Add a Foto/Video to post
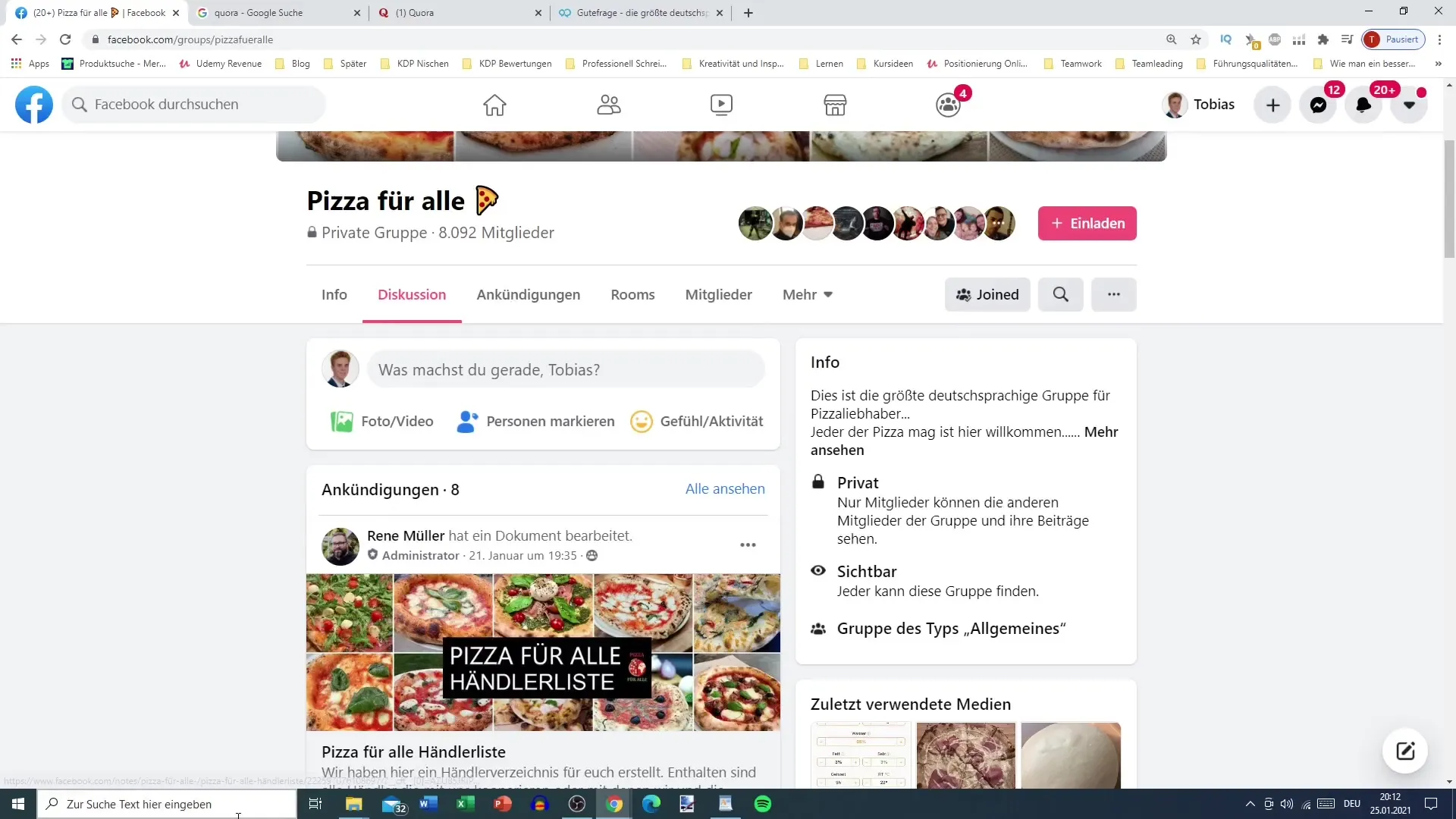 pos(382,421)
